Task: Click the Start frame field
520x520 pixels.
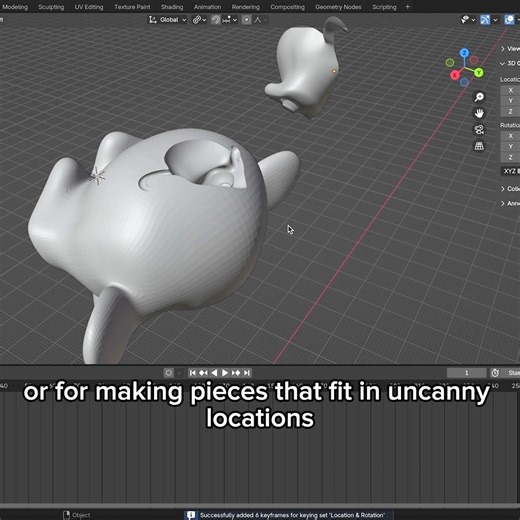Action: coord(512,373)
